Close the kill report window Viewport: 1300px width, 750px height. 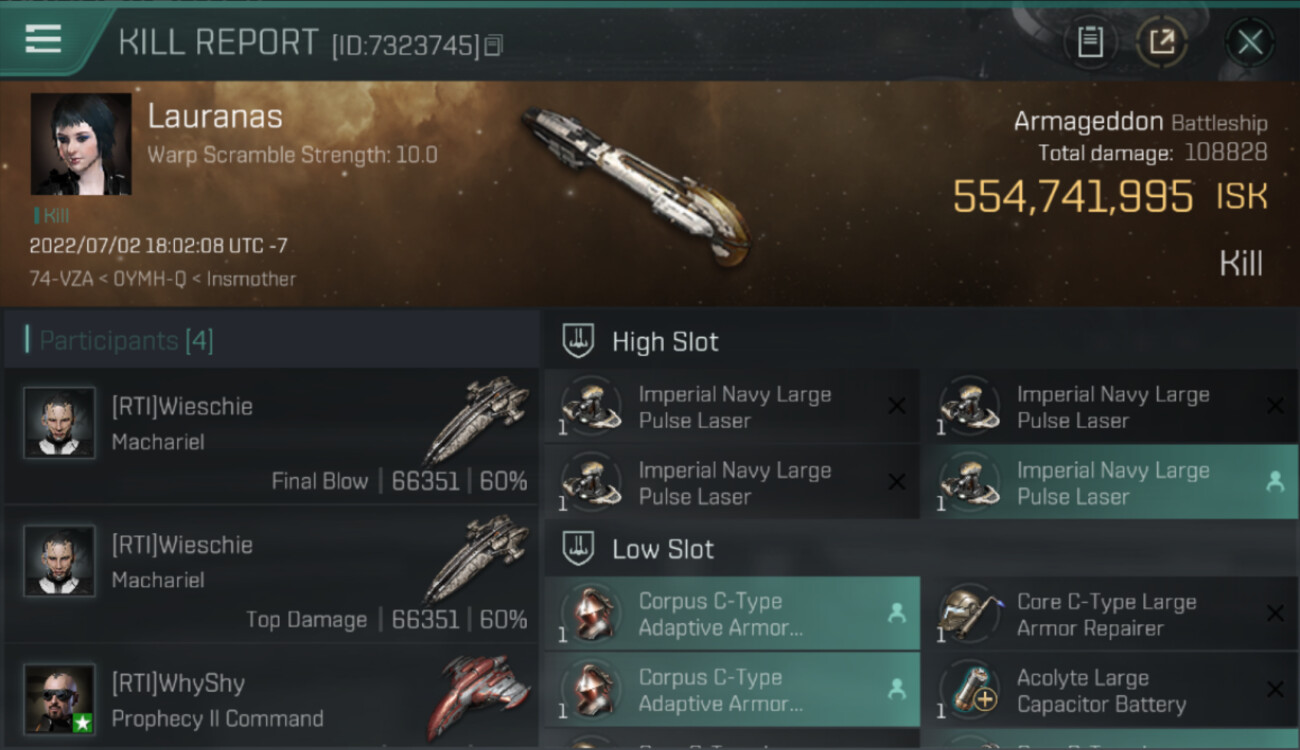(x=1250, y=42)
